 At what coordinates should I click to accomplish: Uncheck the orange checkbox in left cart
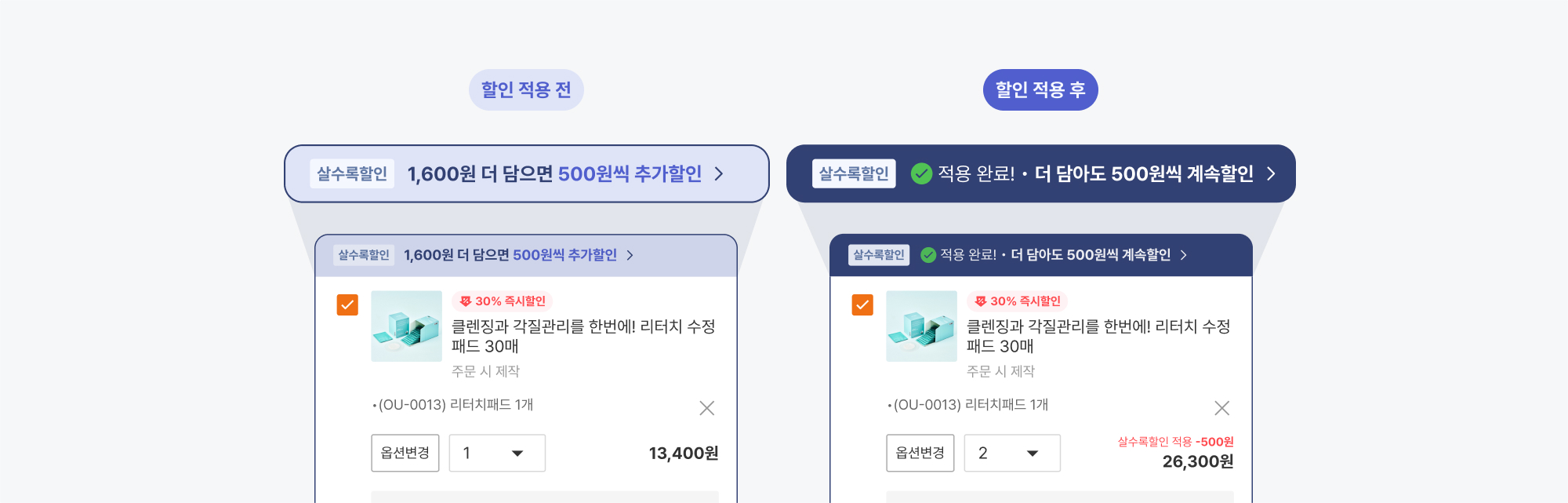(347, 304)
